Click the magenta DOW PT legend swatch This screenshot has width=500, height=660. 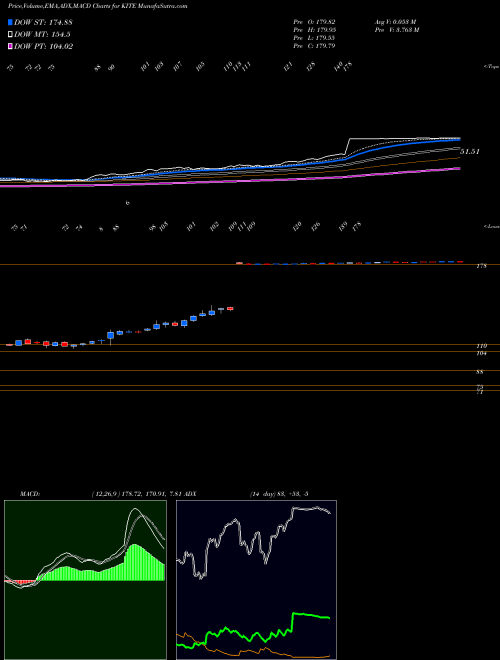click(10, 46)
